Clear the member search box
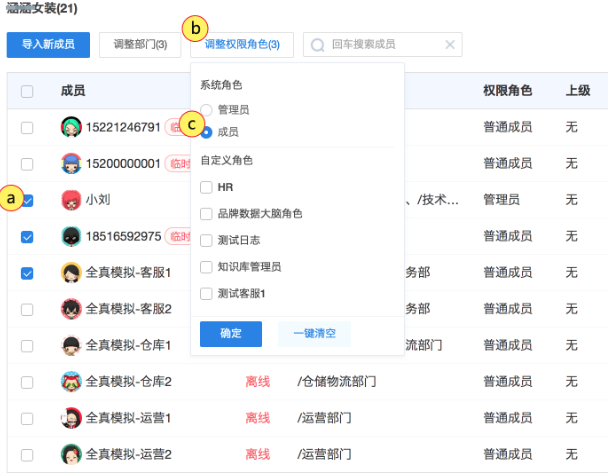Image resolution: width=614 pixels, height=474 pixels. [450, 45]
